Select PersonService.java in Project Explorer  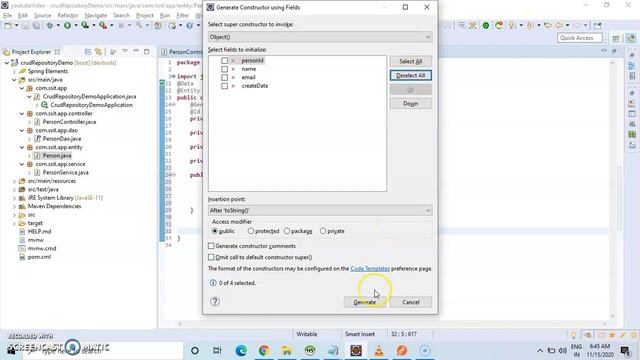pyautogui.click(x=65, y=172)
